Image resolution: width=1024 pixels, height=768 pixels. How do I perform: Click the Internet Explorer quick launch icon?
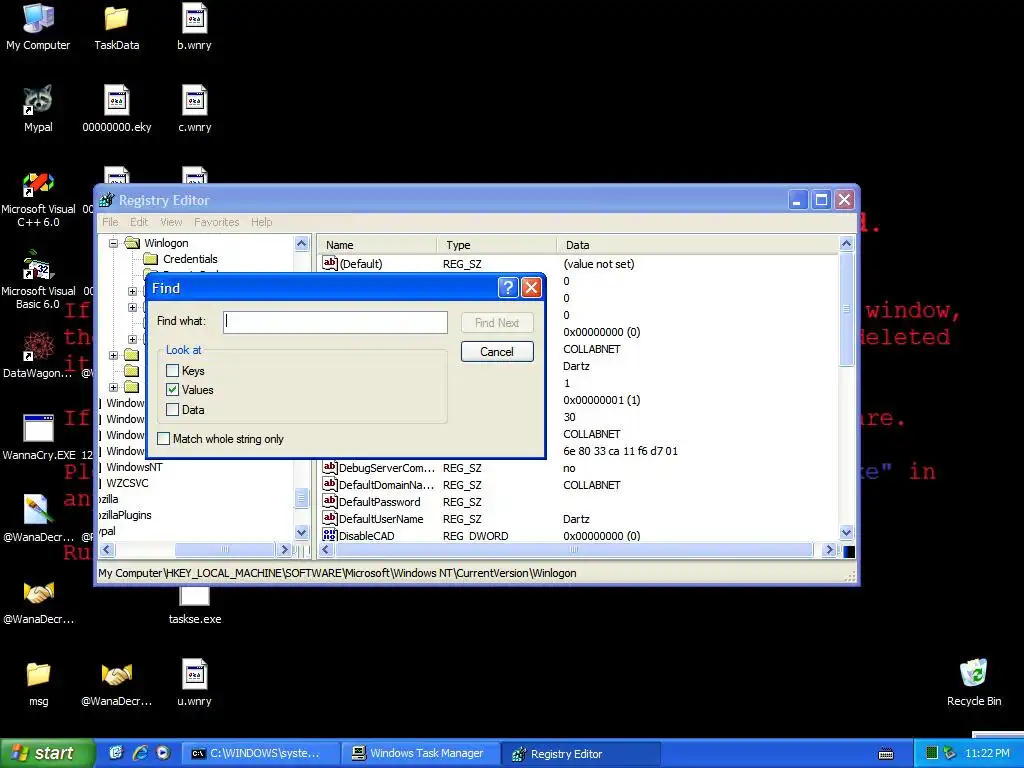[x=140, y=753]
